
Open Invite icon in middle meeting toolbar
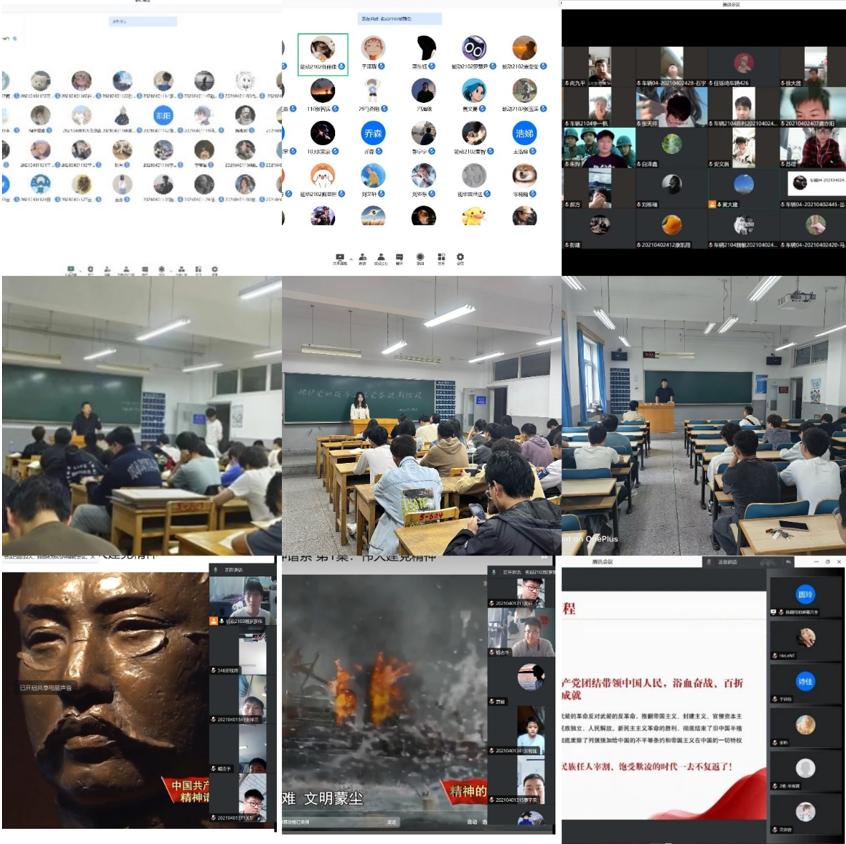[362, 258]
